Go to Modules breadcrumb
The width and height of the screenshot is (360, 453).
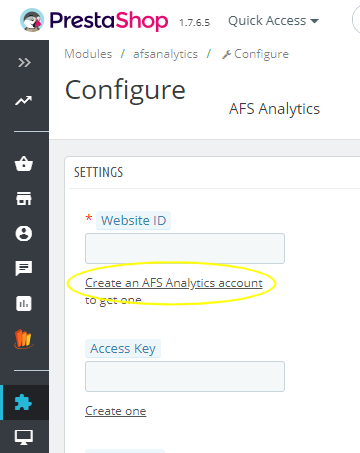(x=88, y=54)
